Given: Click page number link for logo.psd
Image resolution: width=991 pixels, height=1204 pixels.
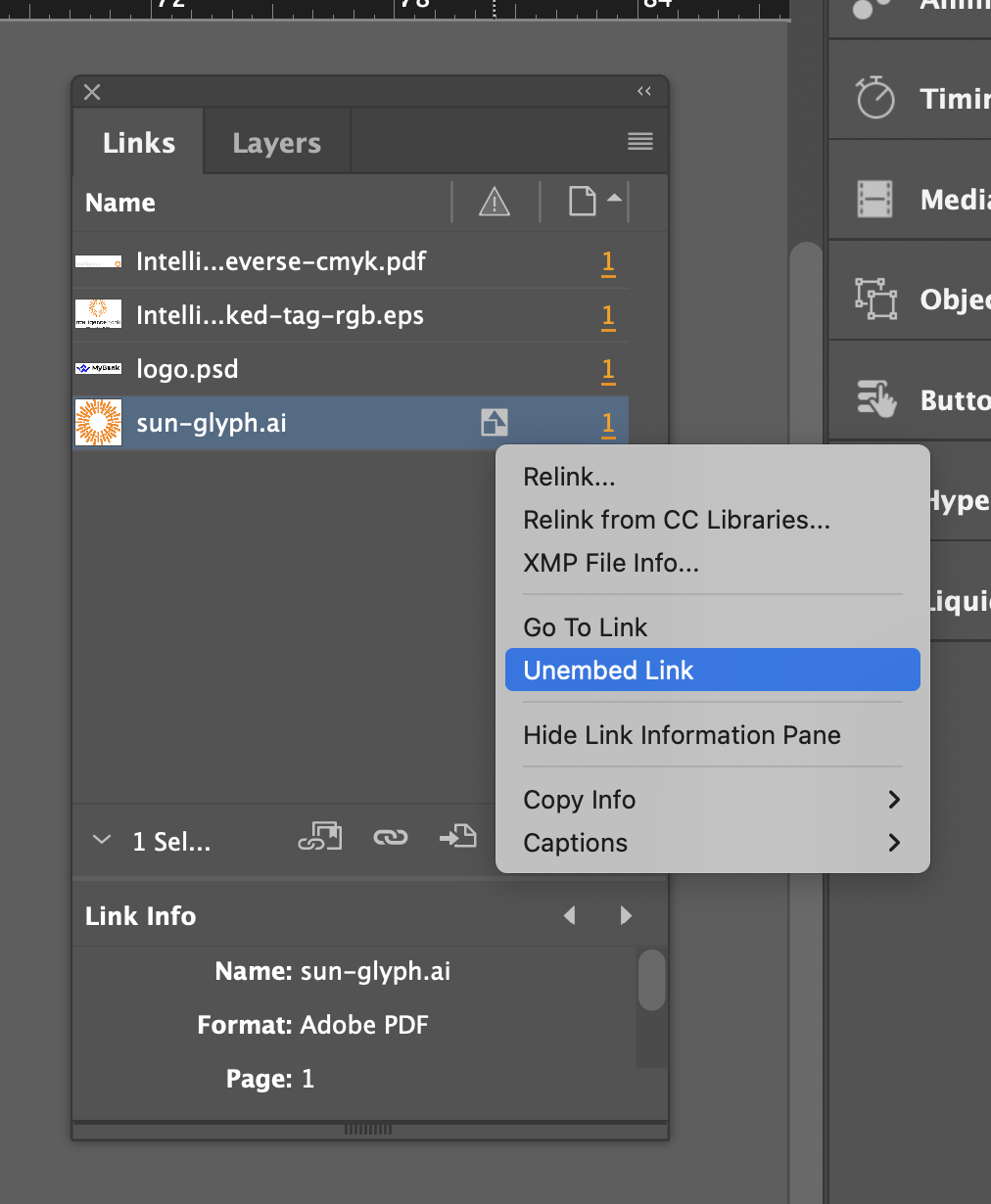Looking at the screenshot, I should 608,369.
